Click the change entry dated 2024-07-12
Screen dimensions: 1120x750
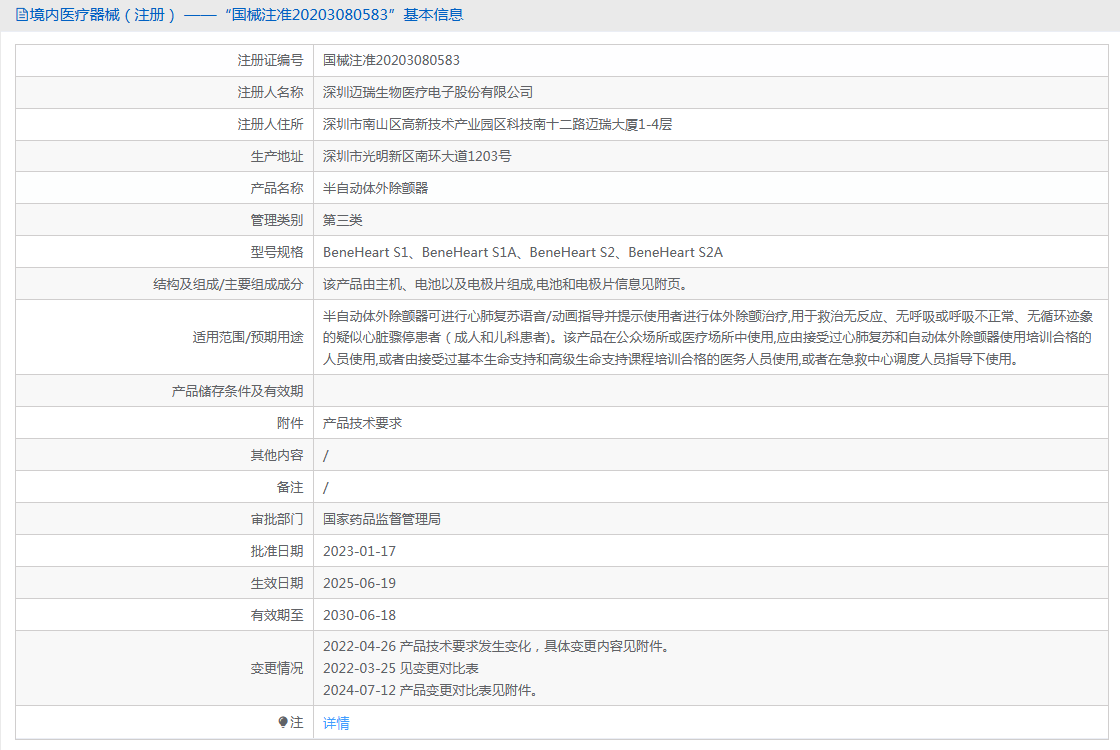pyautogui.click(x=430, y=691)
